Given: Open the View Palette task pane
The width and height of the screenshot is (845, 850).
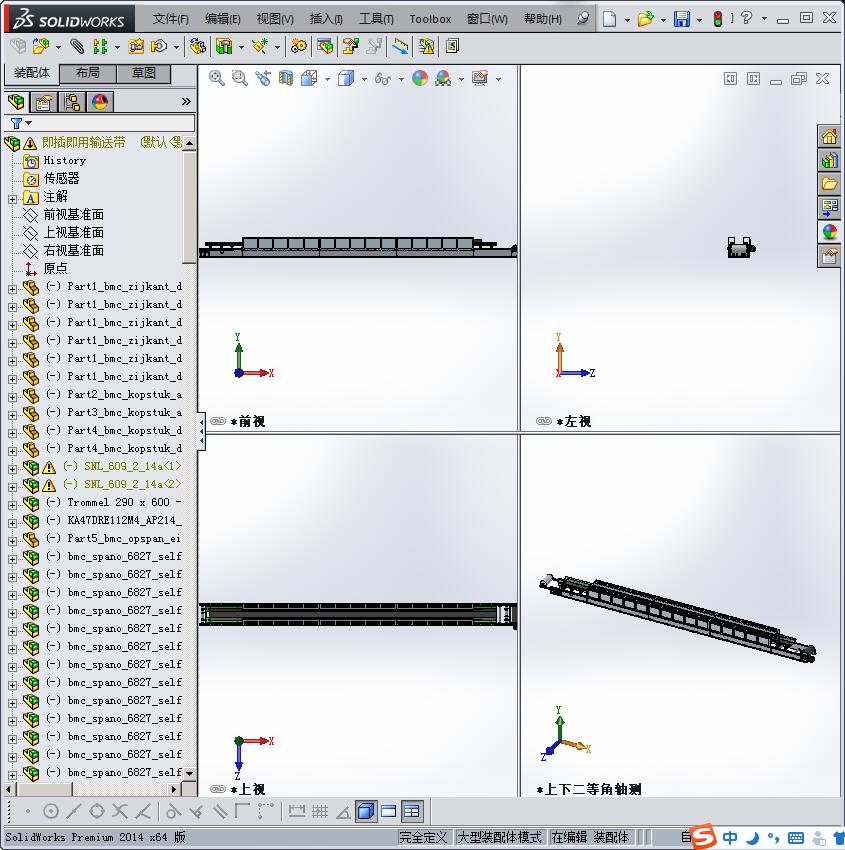Looking at the screenshot, I should (829, 208).
